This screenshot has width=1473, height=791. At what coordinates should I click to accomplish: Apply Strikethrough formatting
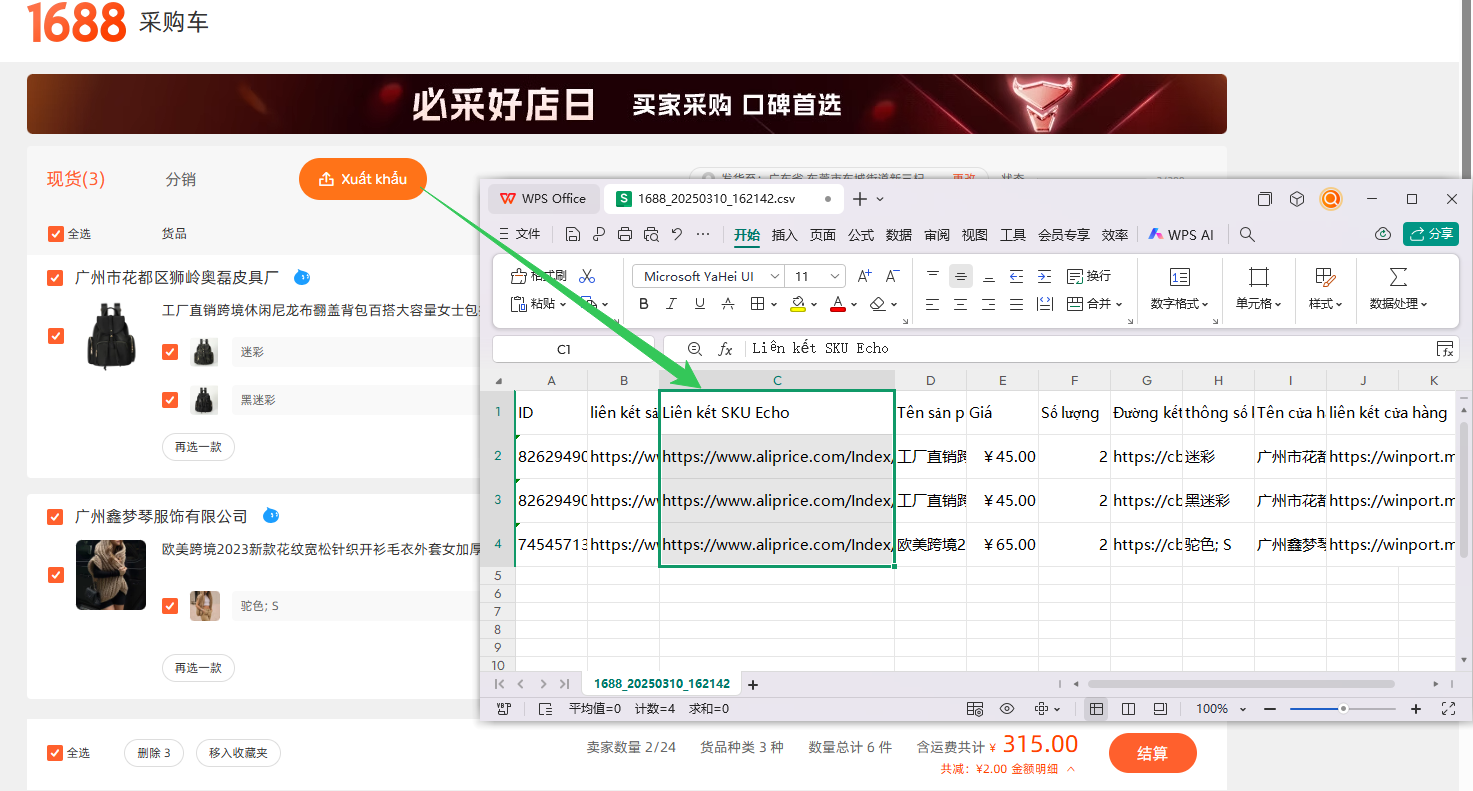[728, 304]
